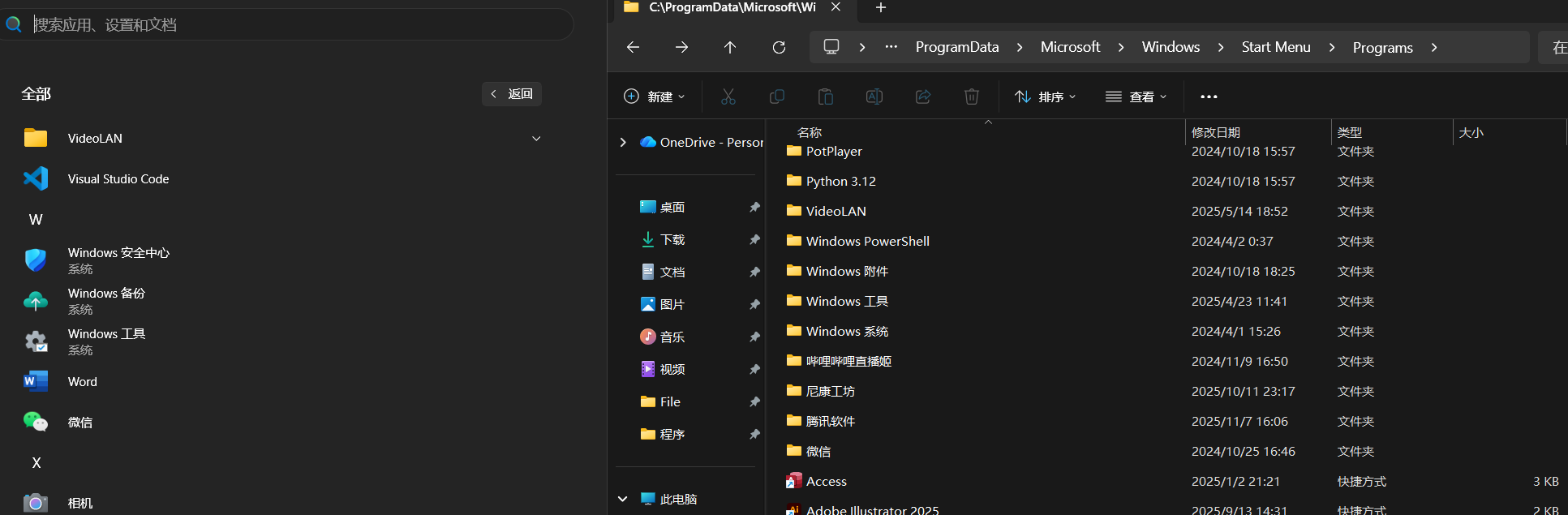The image size is (1568, 515).
Task: Open Windows 安全中心 shield icon
Action: tap(36, 260)
